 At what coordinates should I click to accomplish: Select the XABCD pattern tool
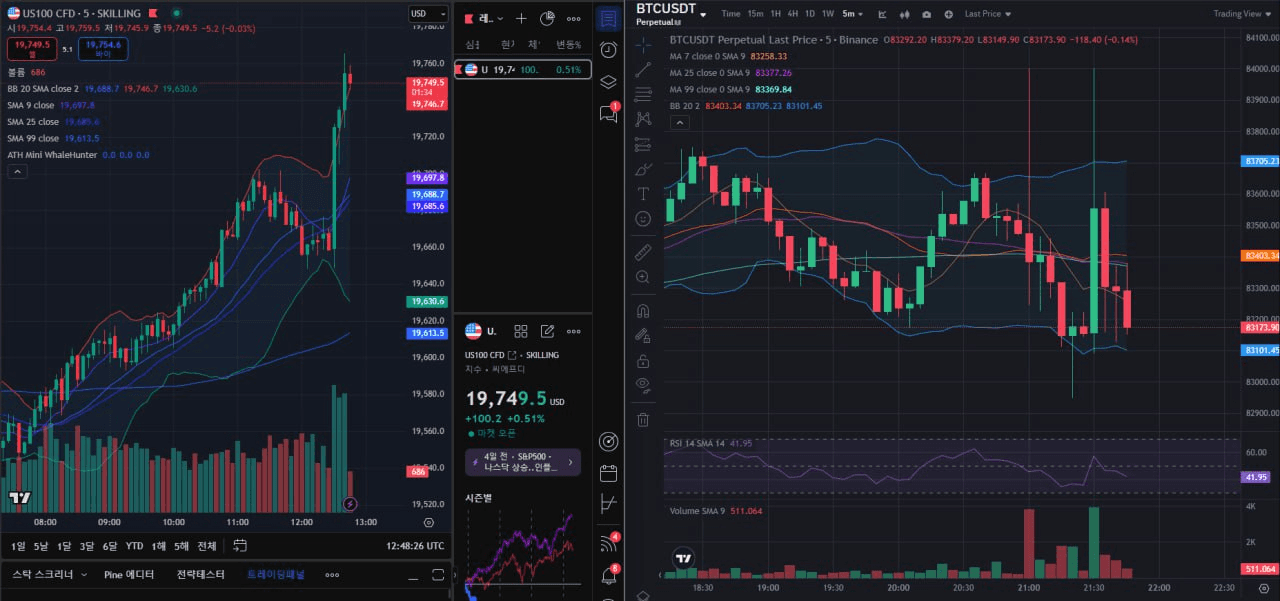tap(643, 118)
